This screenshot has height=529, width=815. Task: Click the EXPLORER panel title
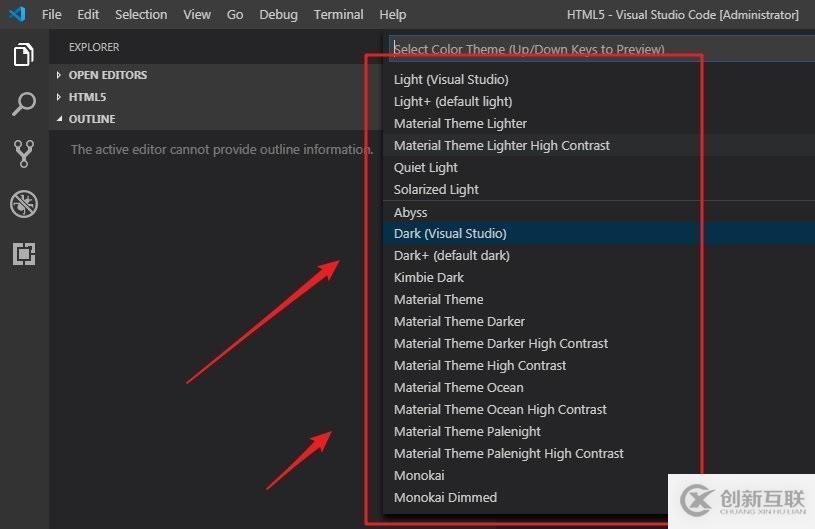coord(94,47)
